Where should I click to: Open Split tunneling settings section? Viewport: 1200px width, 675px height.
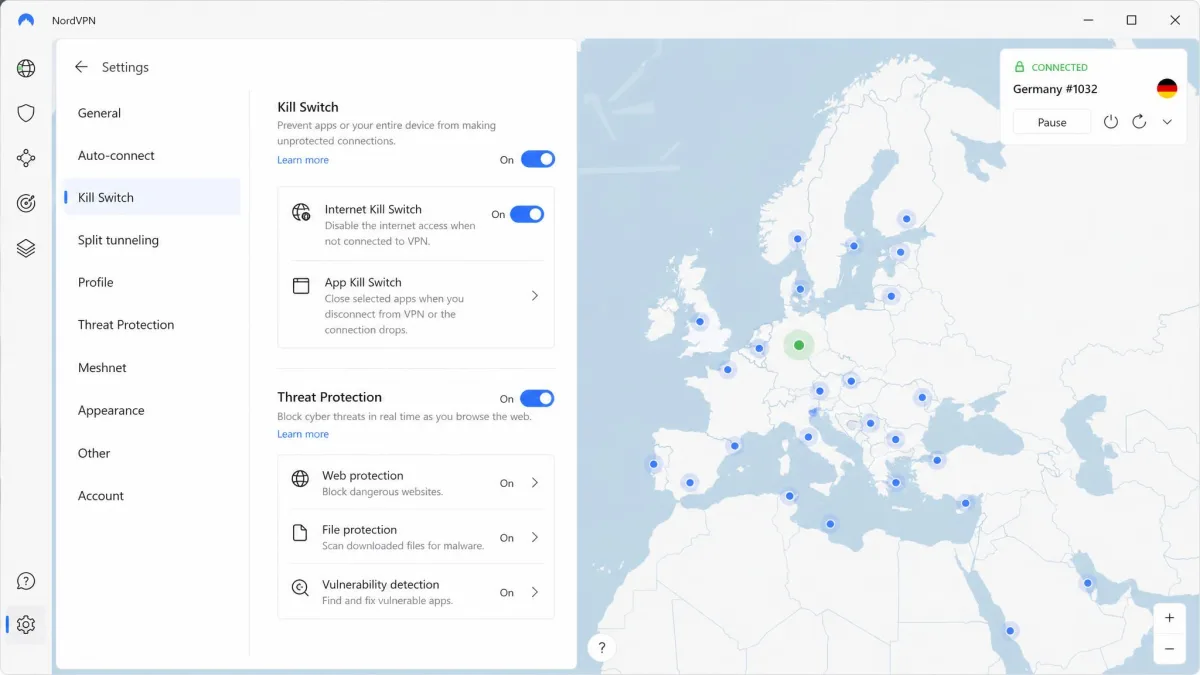pos(152,240)
